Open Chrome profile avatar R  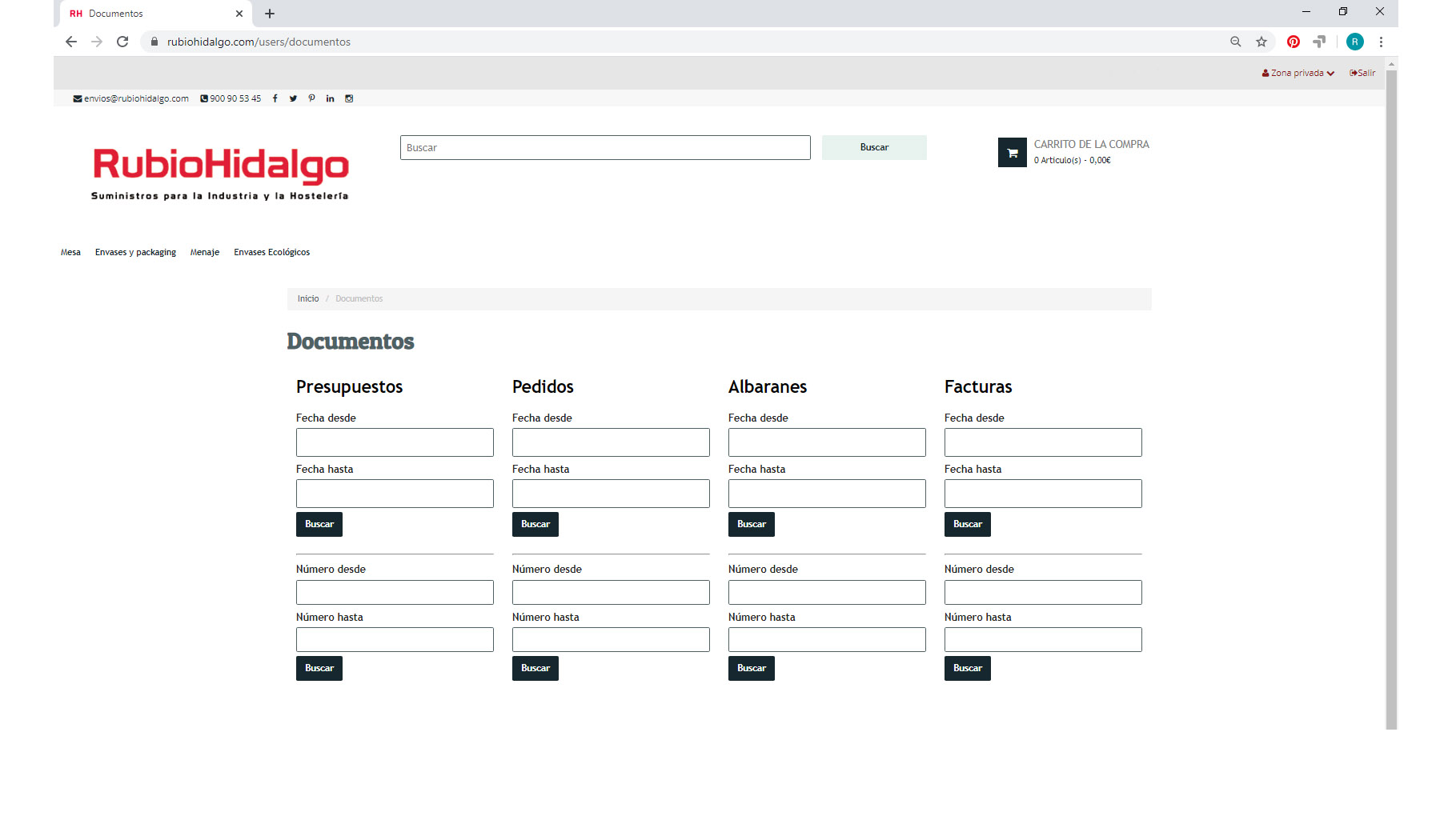[1355, 42]
